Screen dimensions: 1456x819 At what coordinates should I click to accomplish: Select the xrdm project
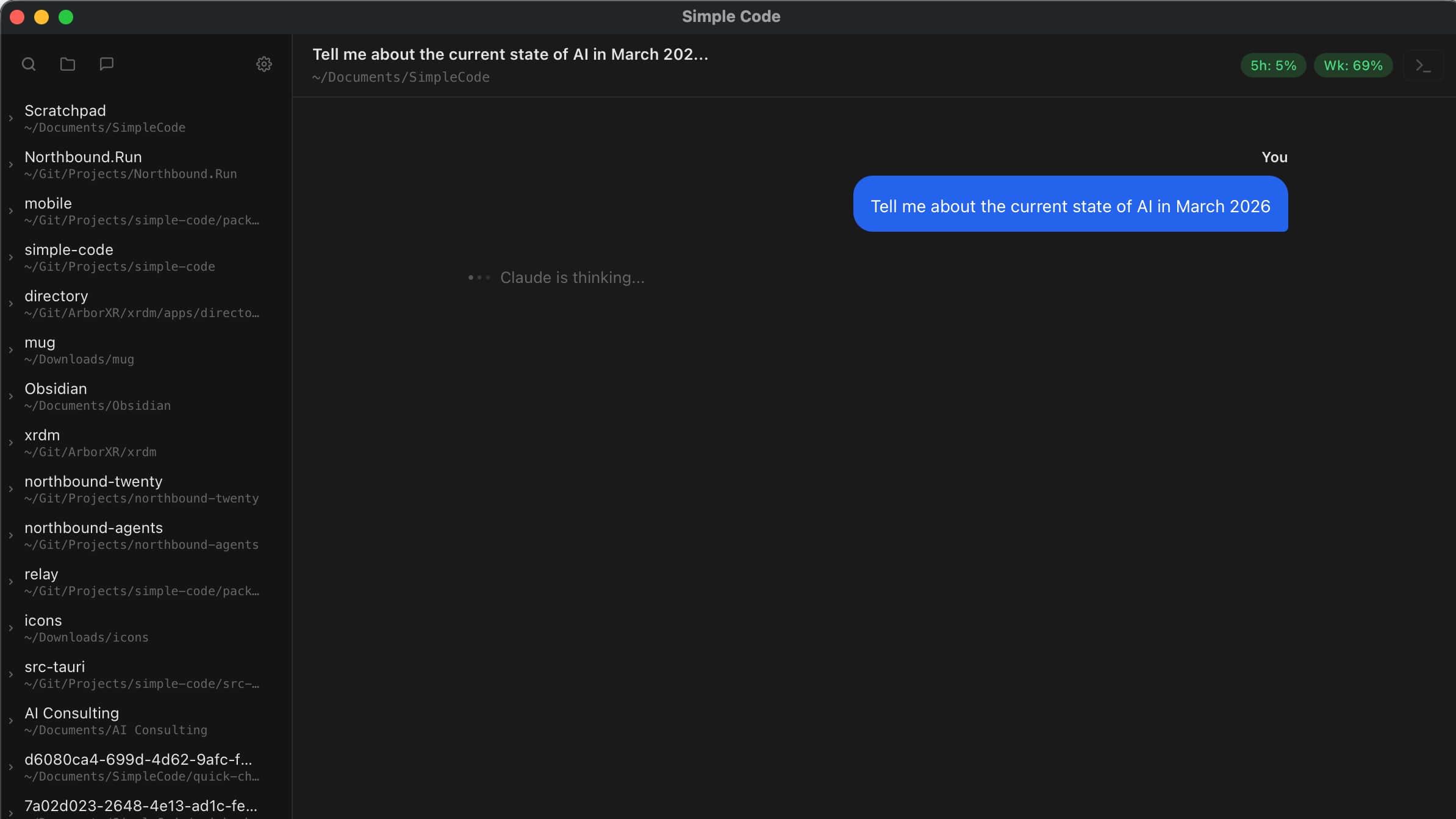146,443
